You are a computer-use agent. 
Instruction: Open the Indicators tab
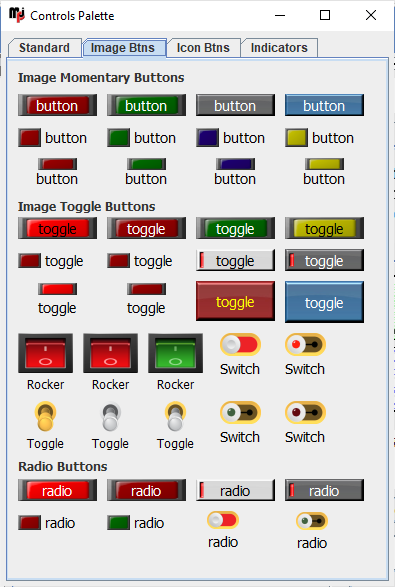pos(279,48)
